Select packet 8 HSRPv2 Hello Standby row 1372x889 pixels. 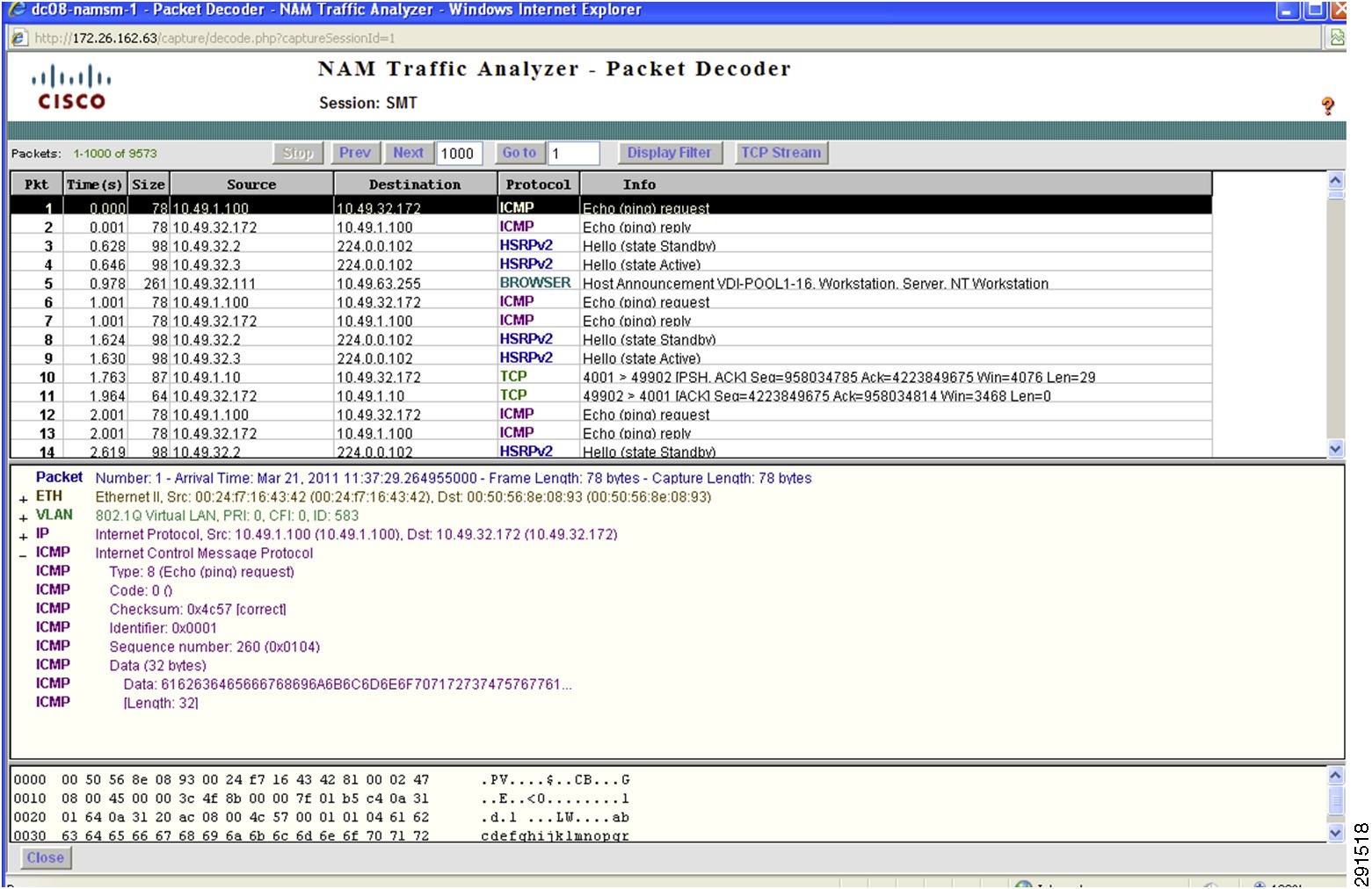(x=611, y=339)
